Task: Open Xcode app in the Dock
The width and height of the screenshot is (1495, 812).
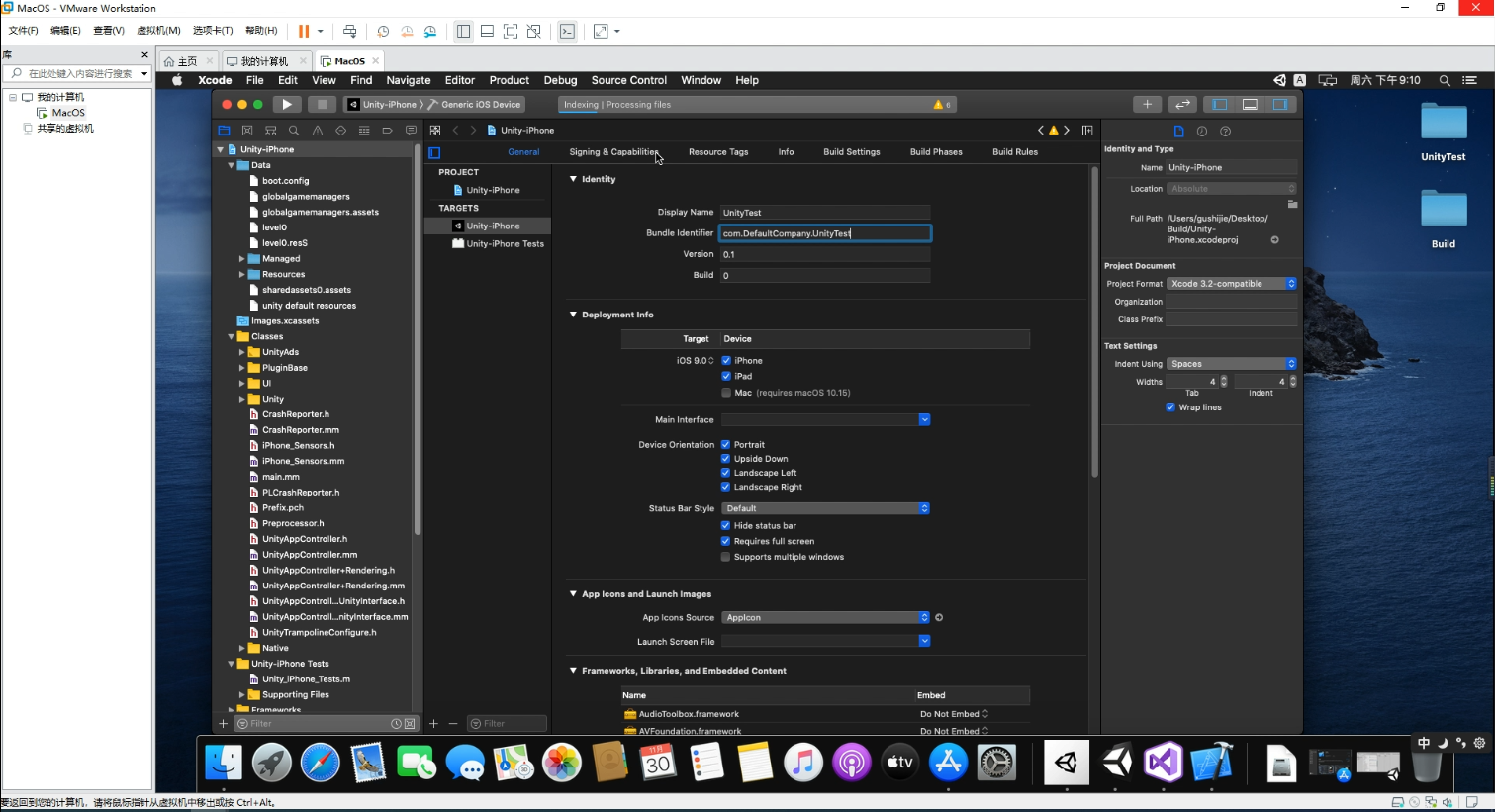Action: 1211,763
